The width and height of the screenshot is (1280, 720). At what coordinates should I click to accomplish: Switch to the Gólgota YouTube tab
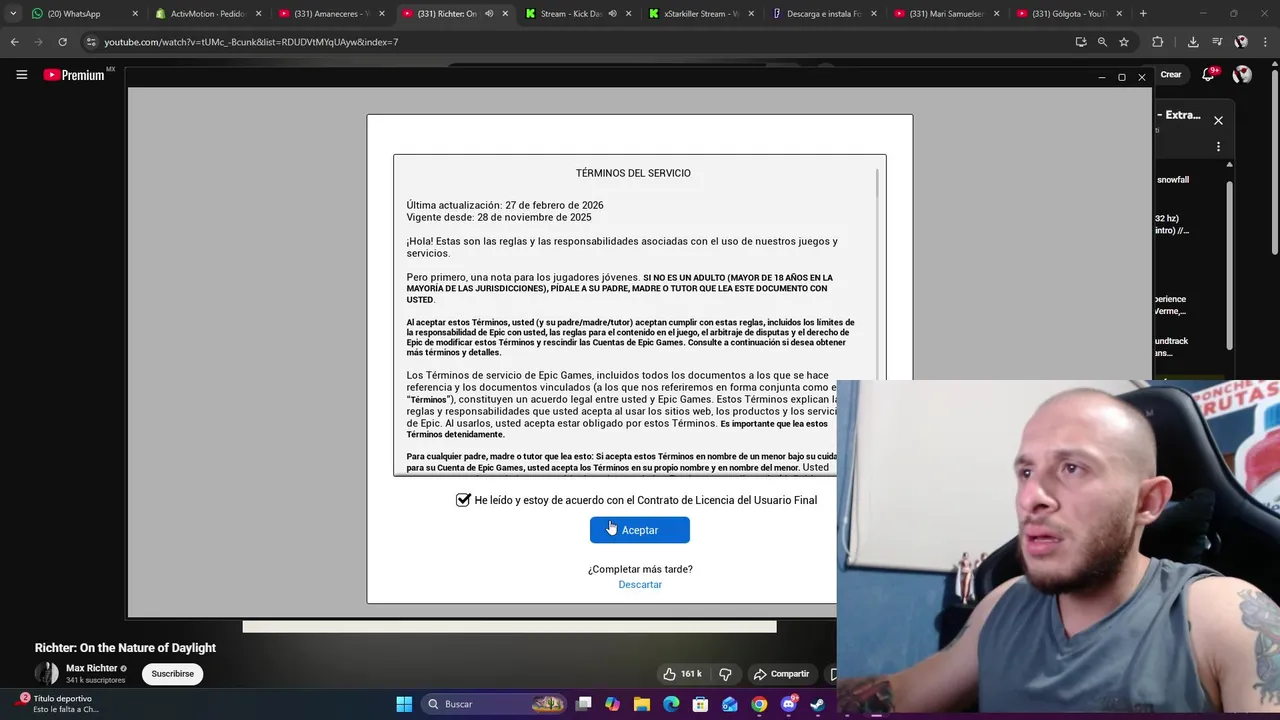tap(1068, 14)
